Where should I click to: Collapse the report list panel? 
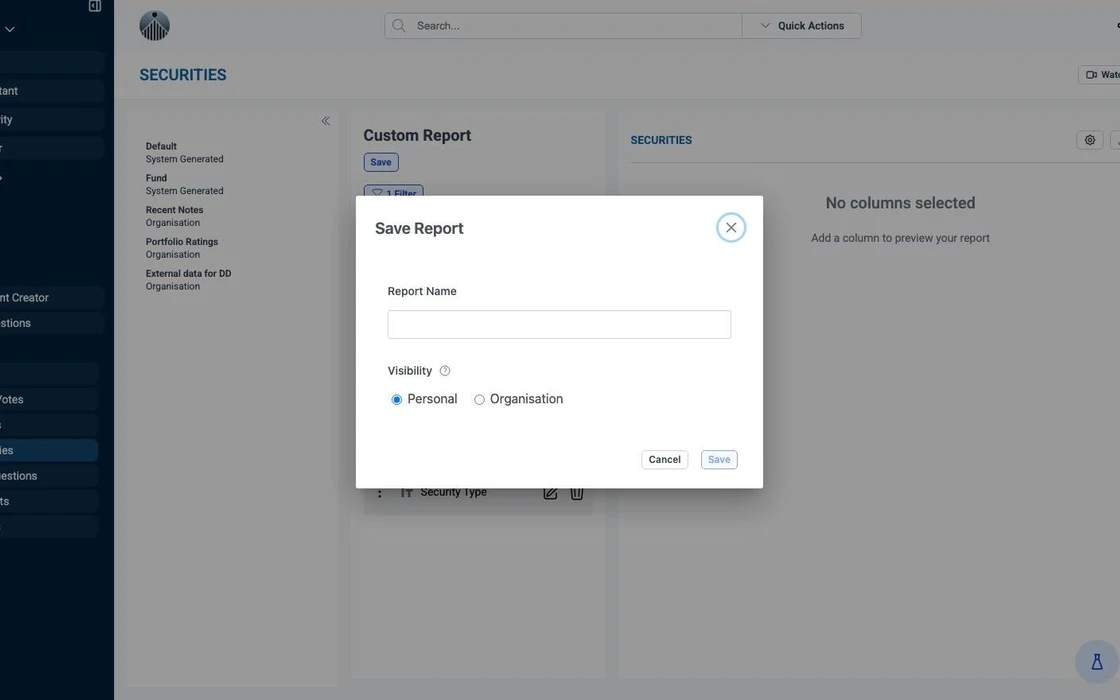click(326, 121)
